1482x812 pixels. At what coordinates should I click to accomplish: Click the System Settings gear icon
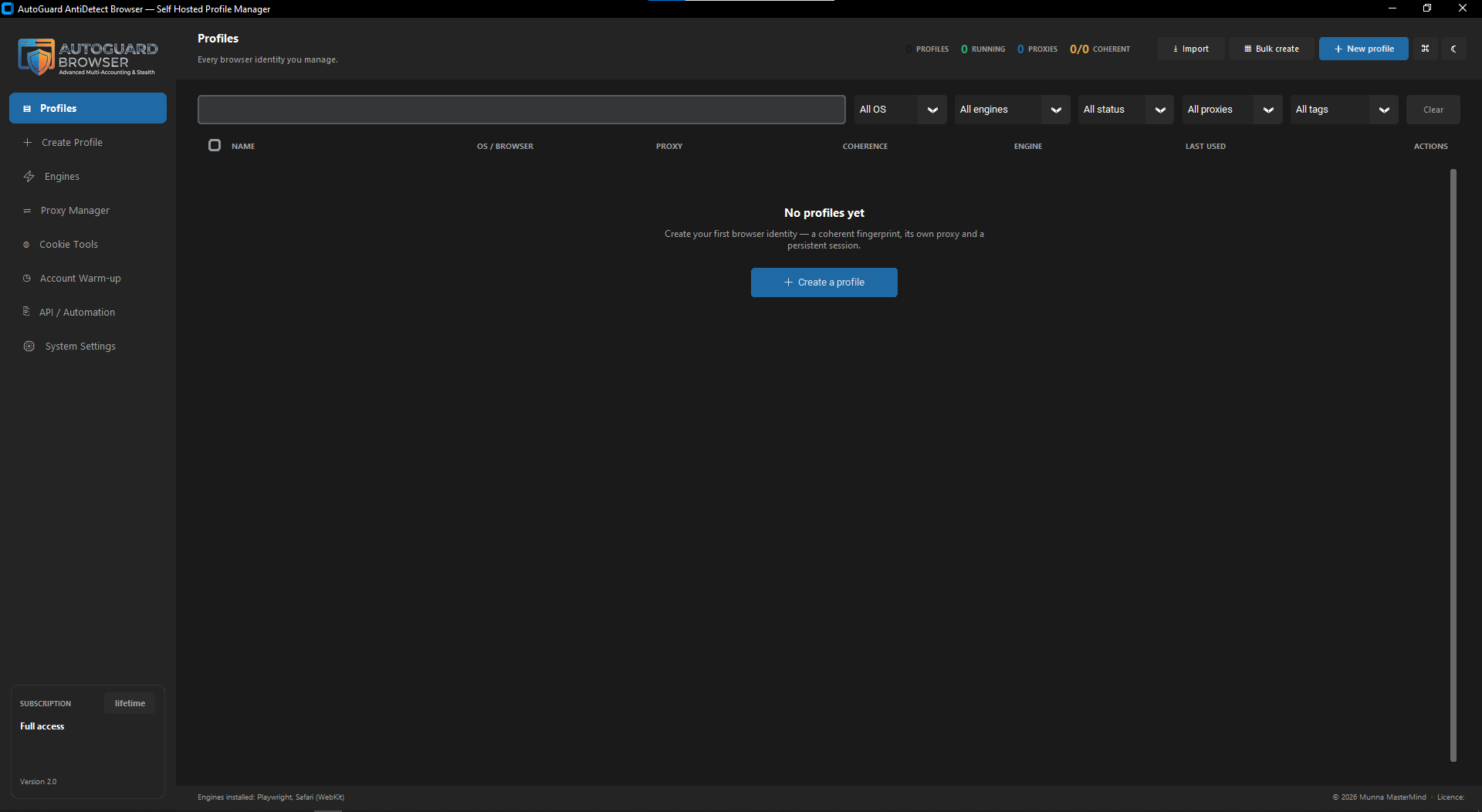[x=29, y=347]
